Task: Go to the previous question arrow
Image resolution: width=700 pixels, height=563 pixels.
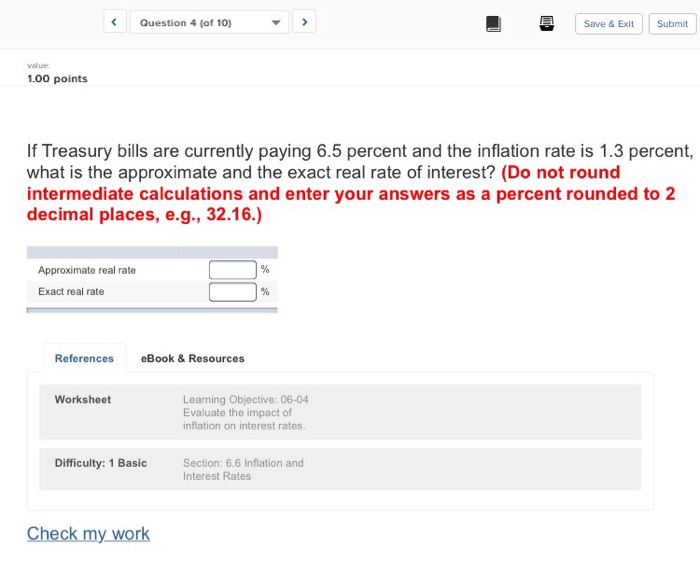Action: point(115,22)
